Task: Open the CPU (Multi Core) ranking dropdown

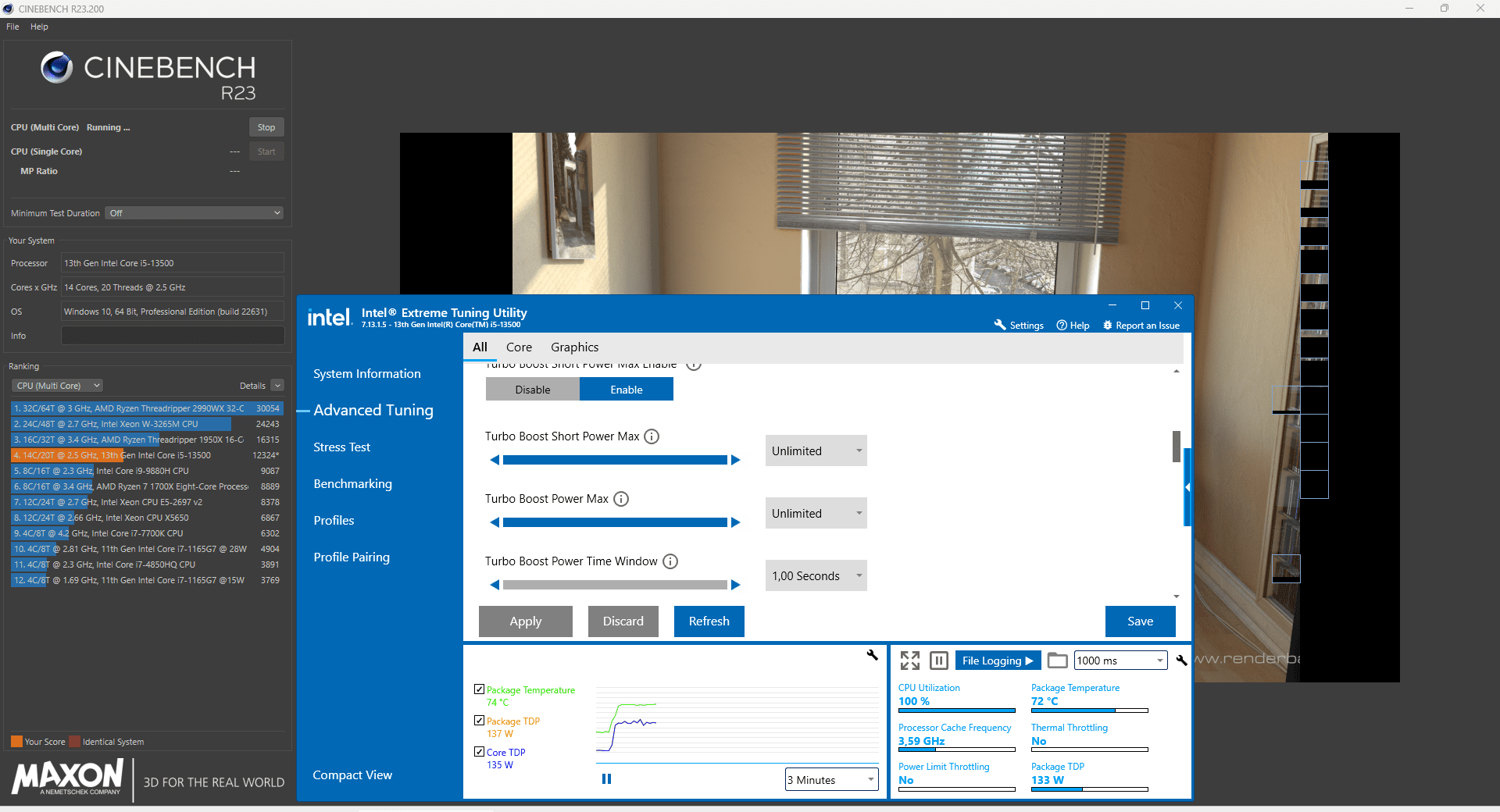Action: (58, 386)
